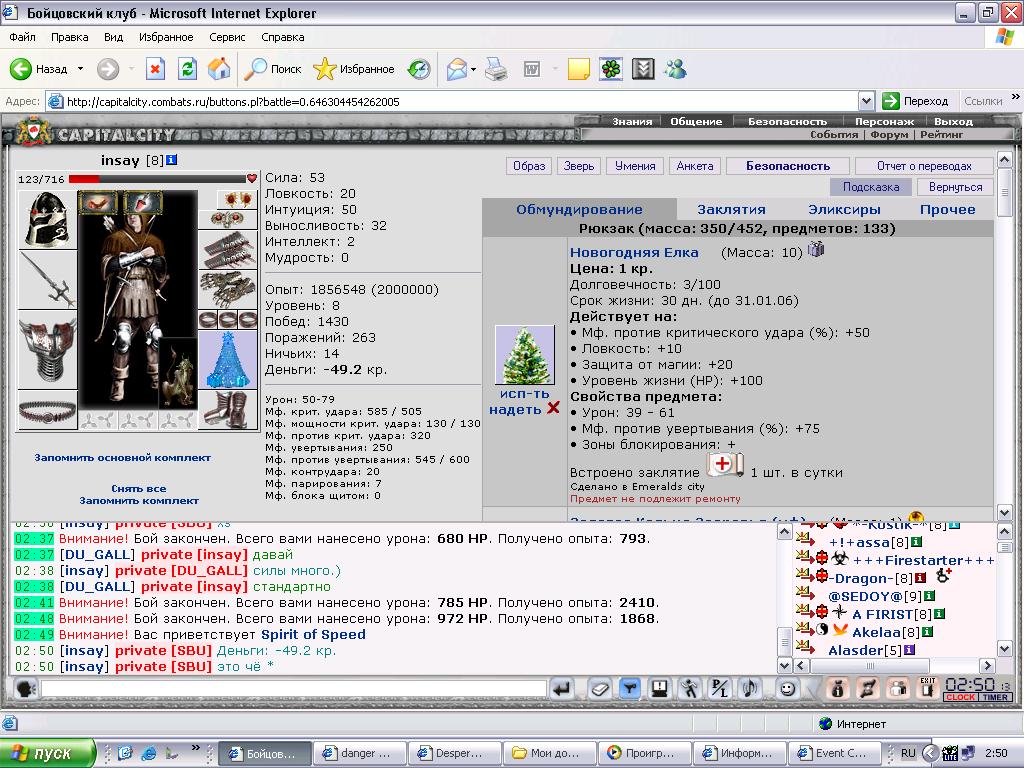Click the blue Christmas tree equipped slot
This screenshot has height=768, width=1024.
click(227, 359)
